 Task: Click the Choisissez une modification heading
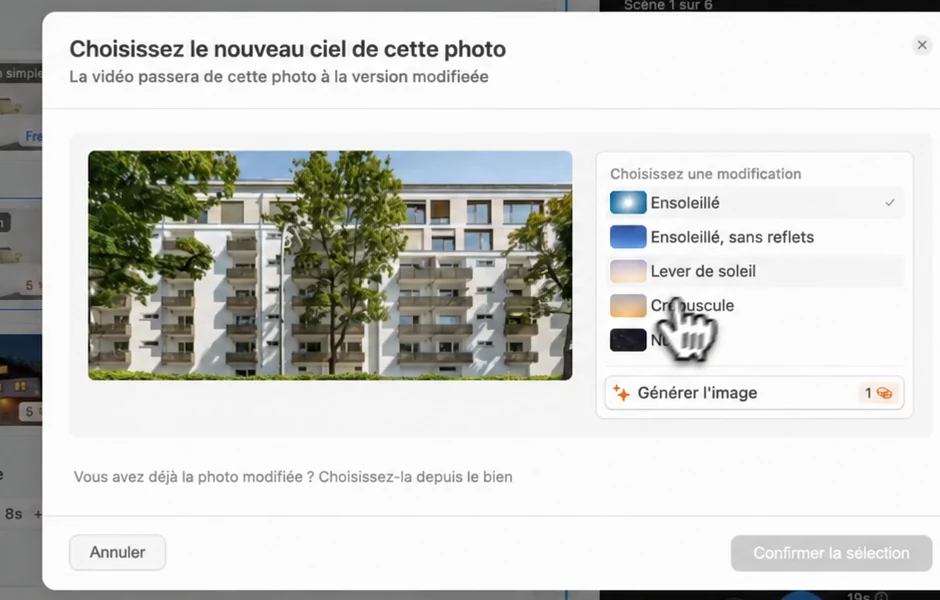point(706,174)
